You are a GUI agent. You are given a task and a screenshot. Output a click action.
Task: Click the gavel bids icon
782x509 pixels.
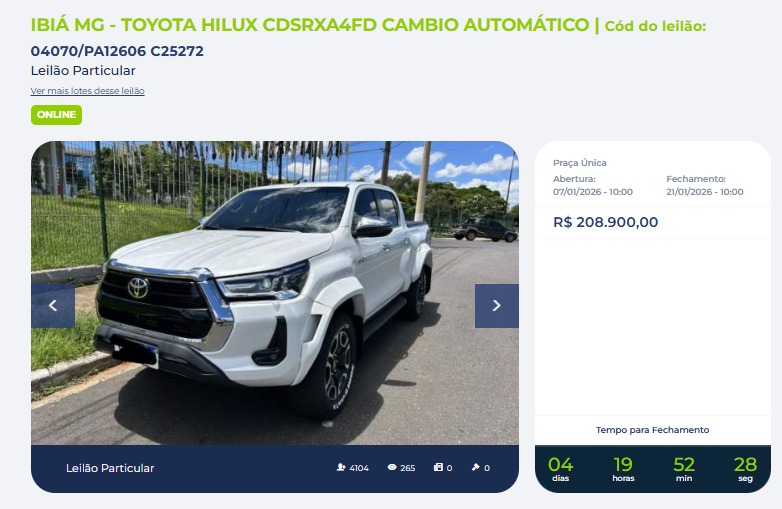[x=475, y=468]
